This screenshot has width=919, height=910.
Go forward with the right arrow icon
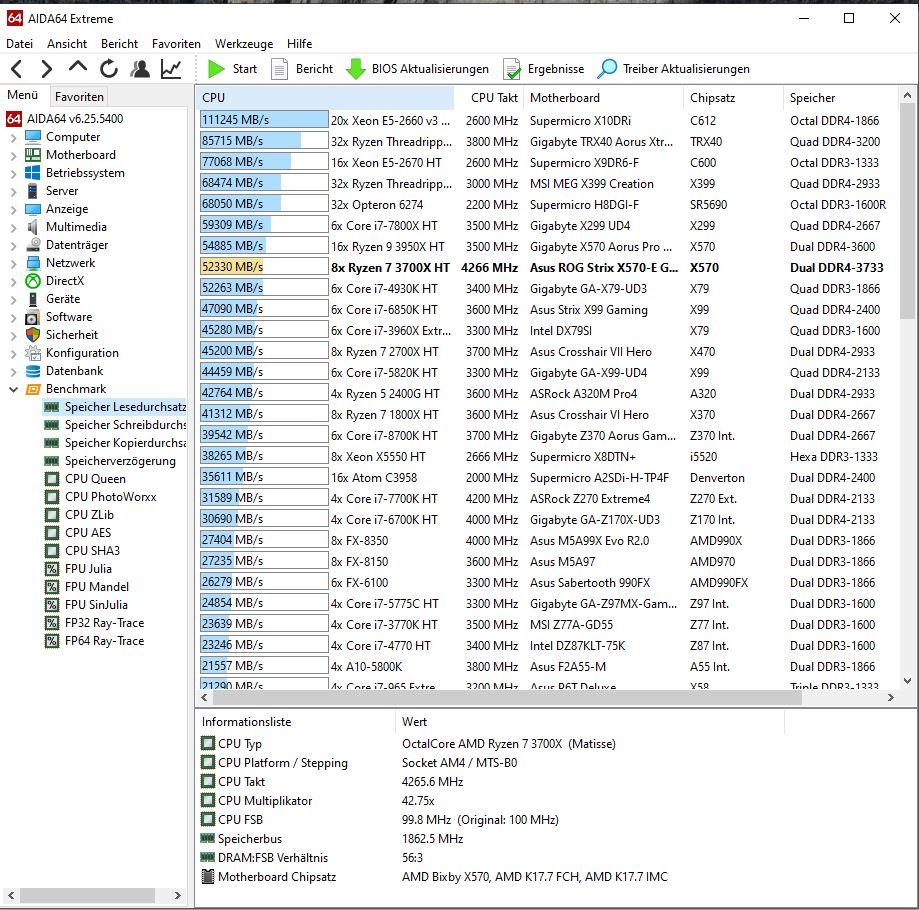(47, 69)
